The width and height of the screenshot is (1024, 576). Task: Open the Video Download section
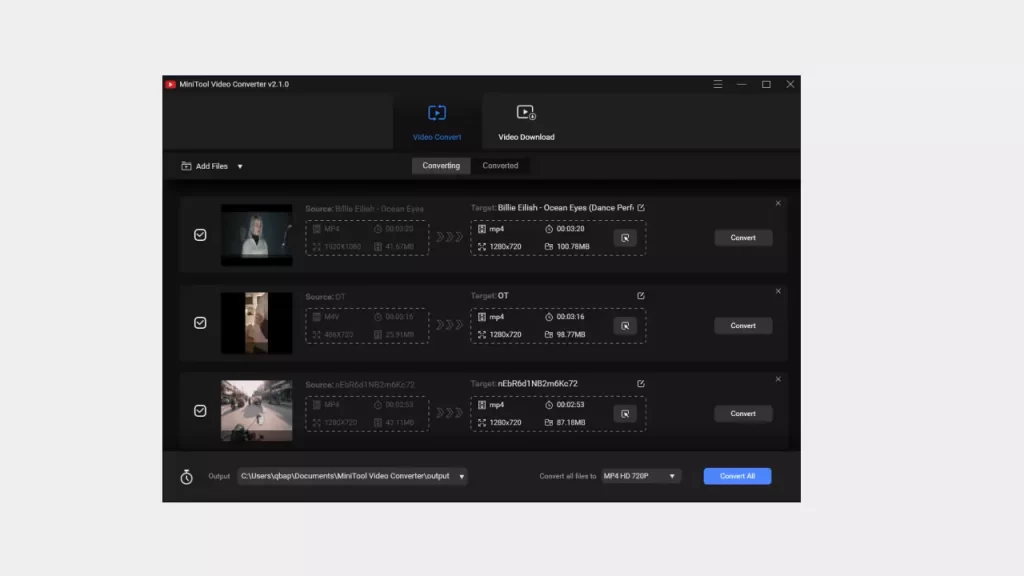[526, 122]
